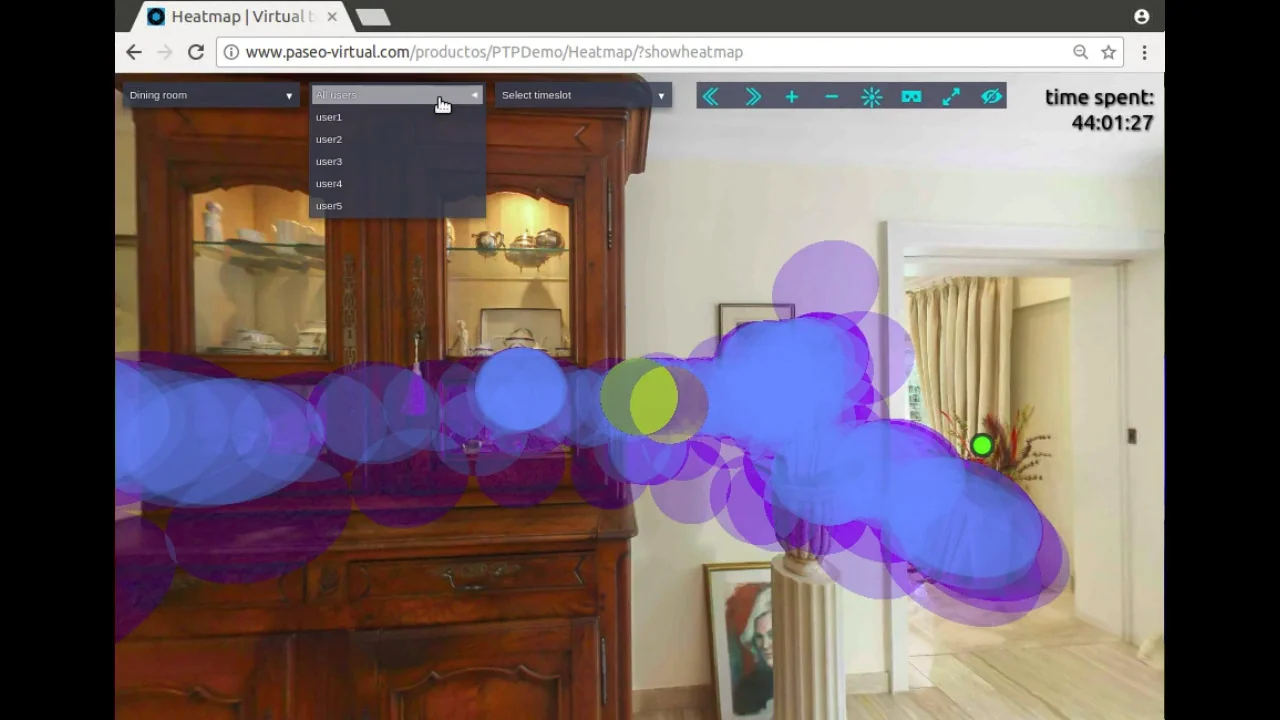The width and height of the screenshot is (1280, 720).
Task: Open a new browser tab
Action: (372, 17)
